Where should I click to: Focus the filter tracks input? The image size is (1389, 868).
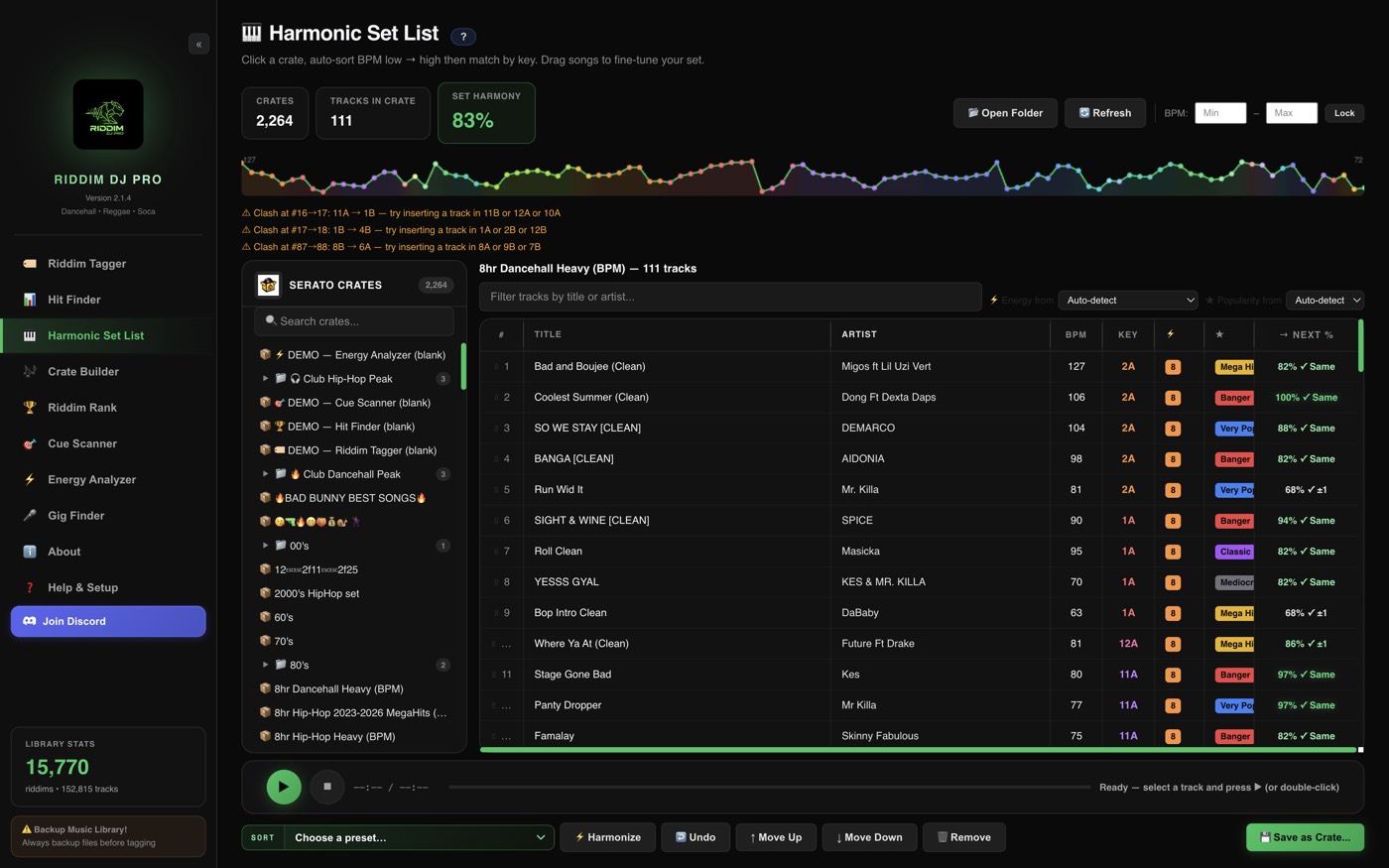point(730,297)
